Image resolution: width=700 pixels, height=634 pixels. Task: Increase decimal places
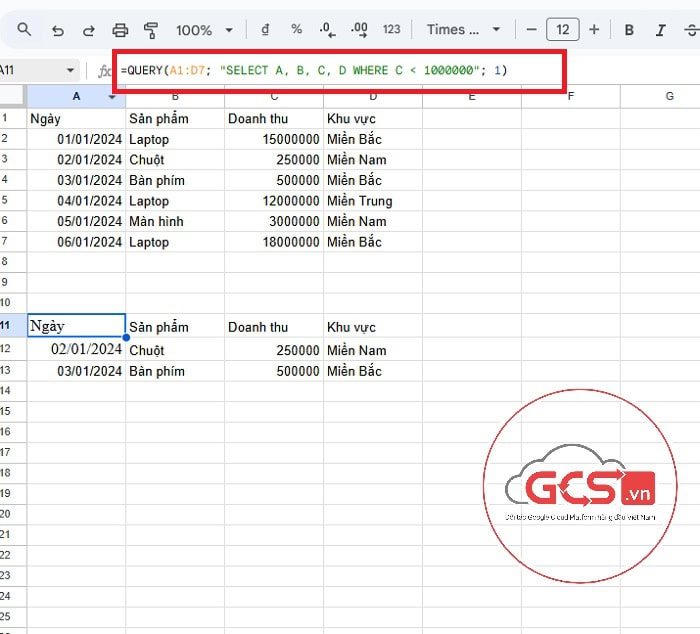(x=359, y=30)
